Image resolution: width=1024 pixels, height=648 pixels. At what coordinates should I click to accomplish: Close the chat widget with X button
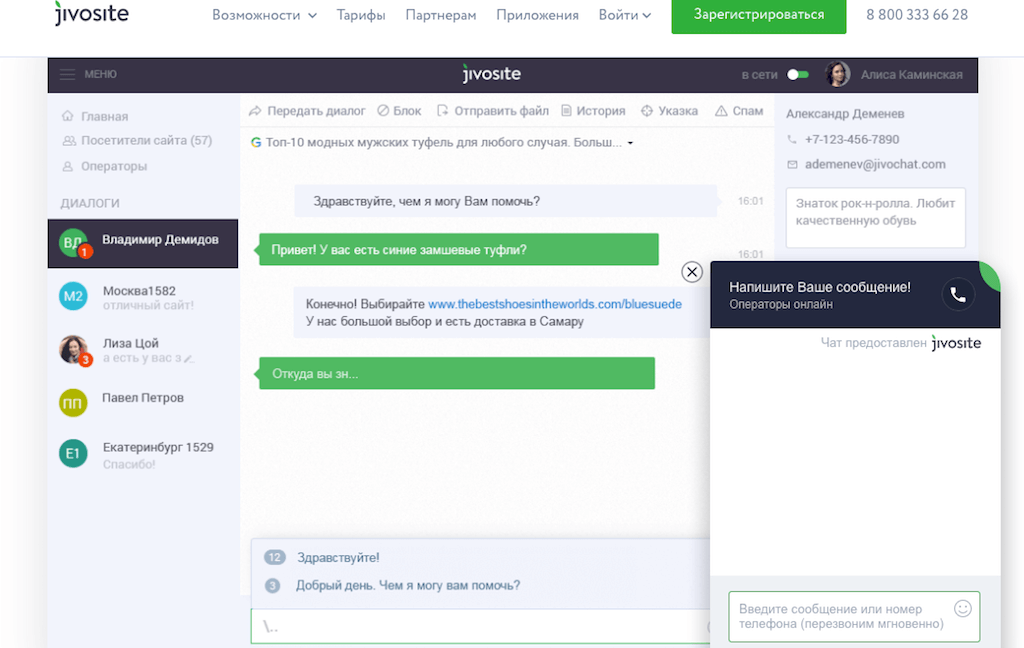point(692,272)
